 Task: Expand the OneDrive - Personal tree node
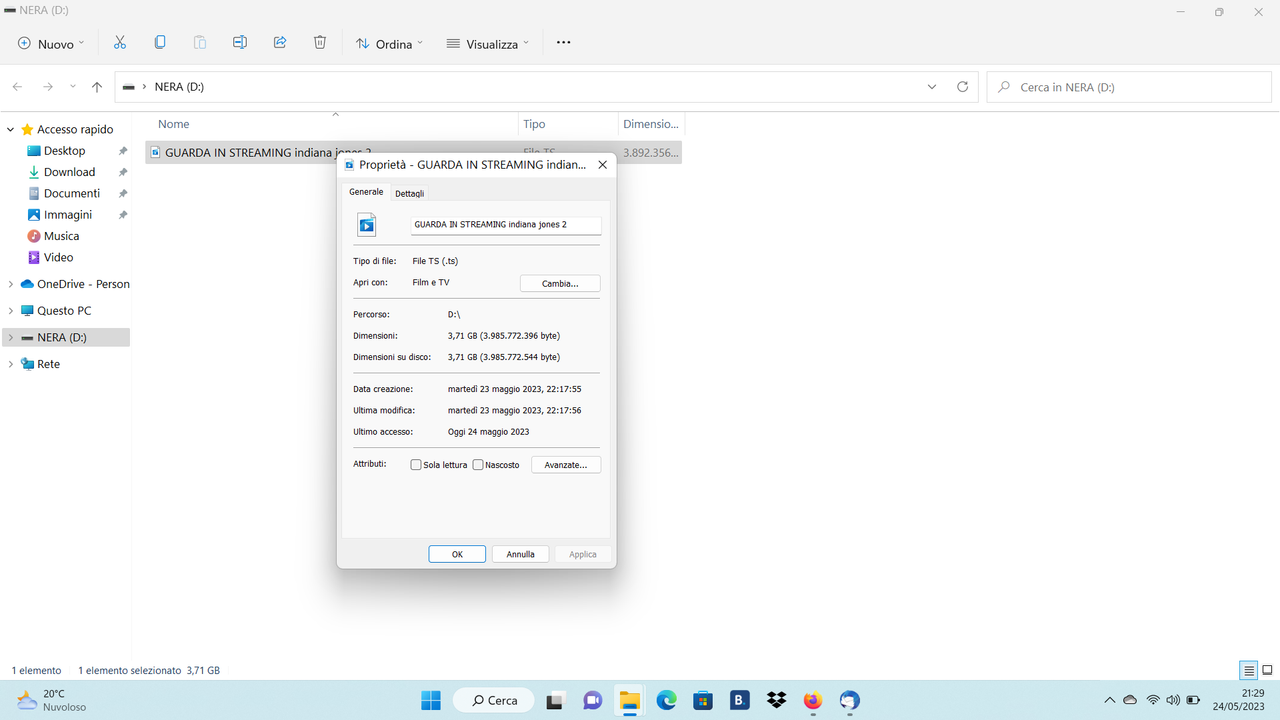(x=11, y=284)
